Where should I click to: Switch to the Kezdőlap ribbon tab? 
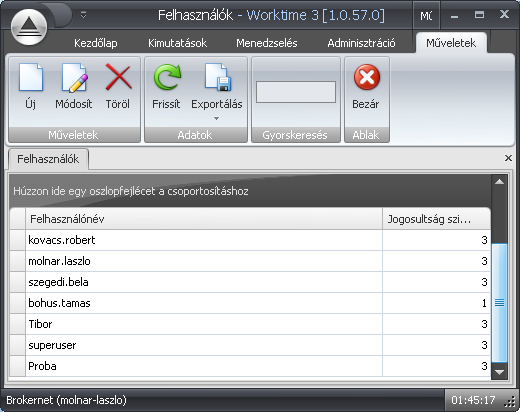pyautogui.click(x=96, y=43)
